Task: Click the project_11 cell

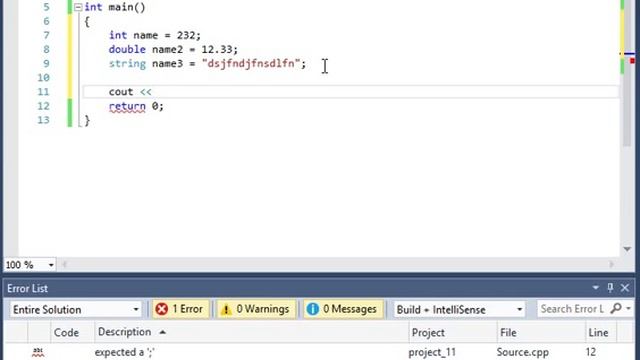Action: click(x=432, y=352)
